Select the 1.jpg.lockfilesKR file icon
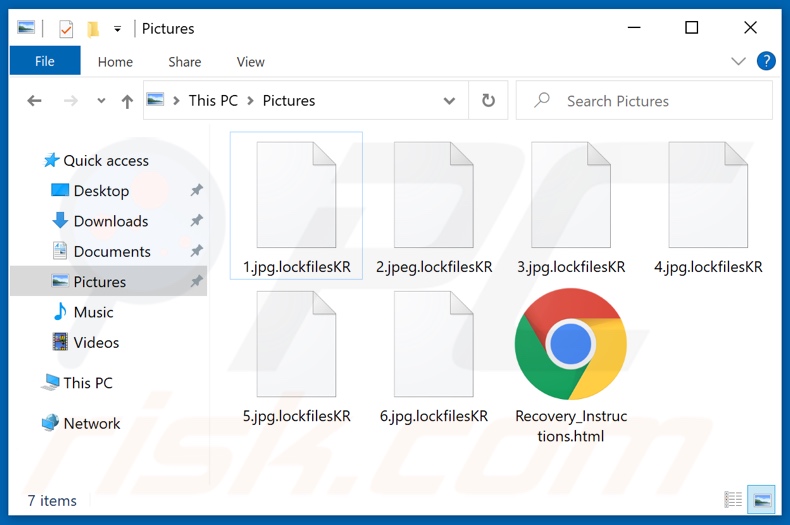The height and width of the screenshot is (525, 790). click(x=296, y=194)
